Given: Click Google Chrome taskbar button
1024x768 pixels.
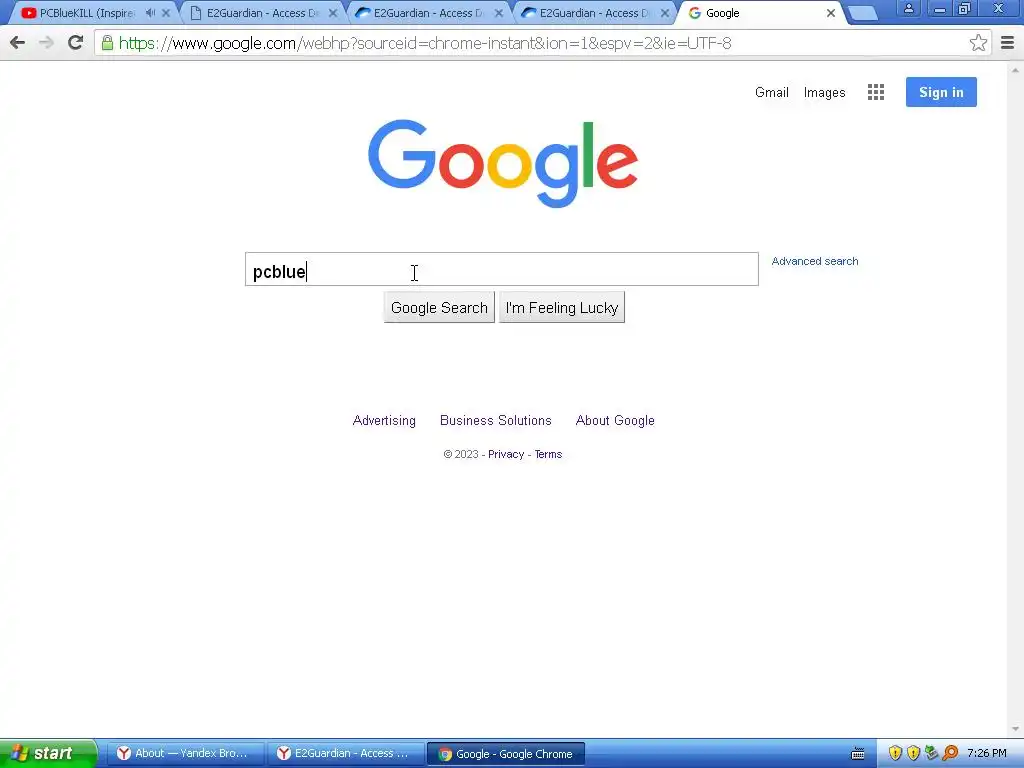Looking at the screenshot, I should [505, 754].
